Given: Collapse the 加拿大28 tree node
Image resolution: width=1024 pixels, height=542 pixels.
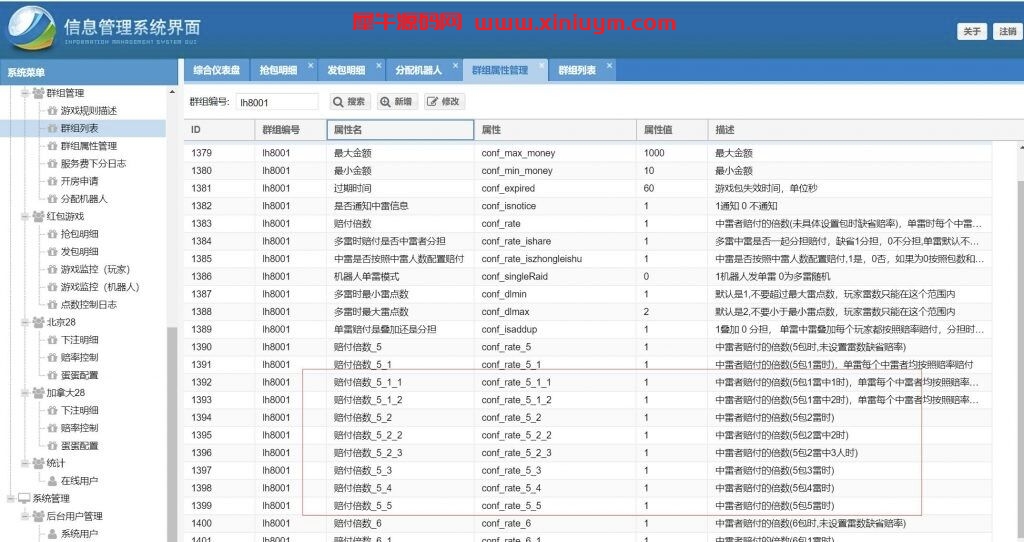Looking at the screenshot, I should pos(24,393).
